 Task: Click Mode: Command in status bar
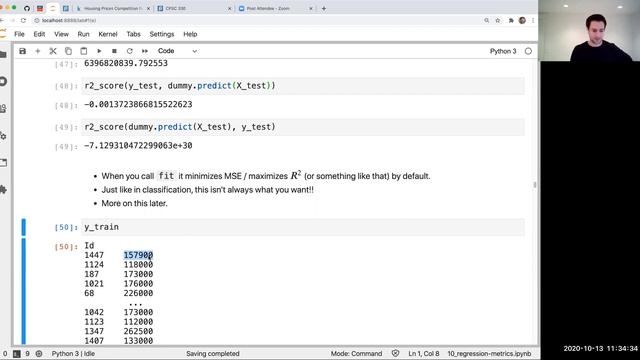pos(356,353)
